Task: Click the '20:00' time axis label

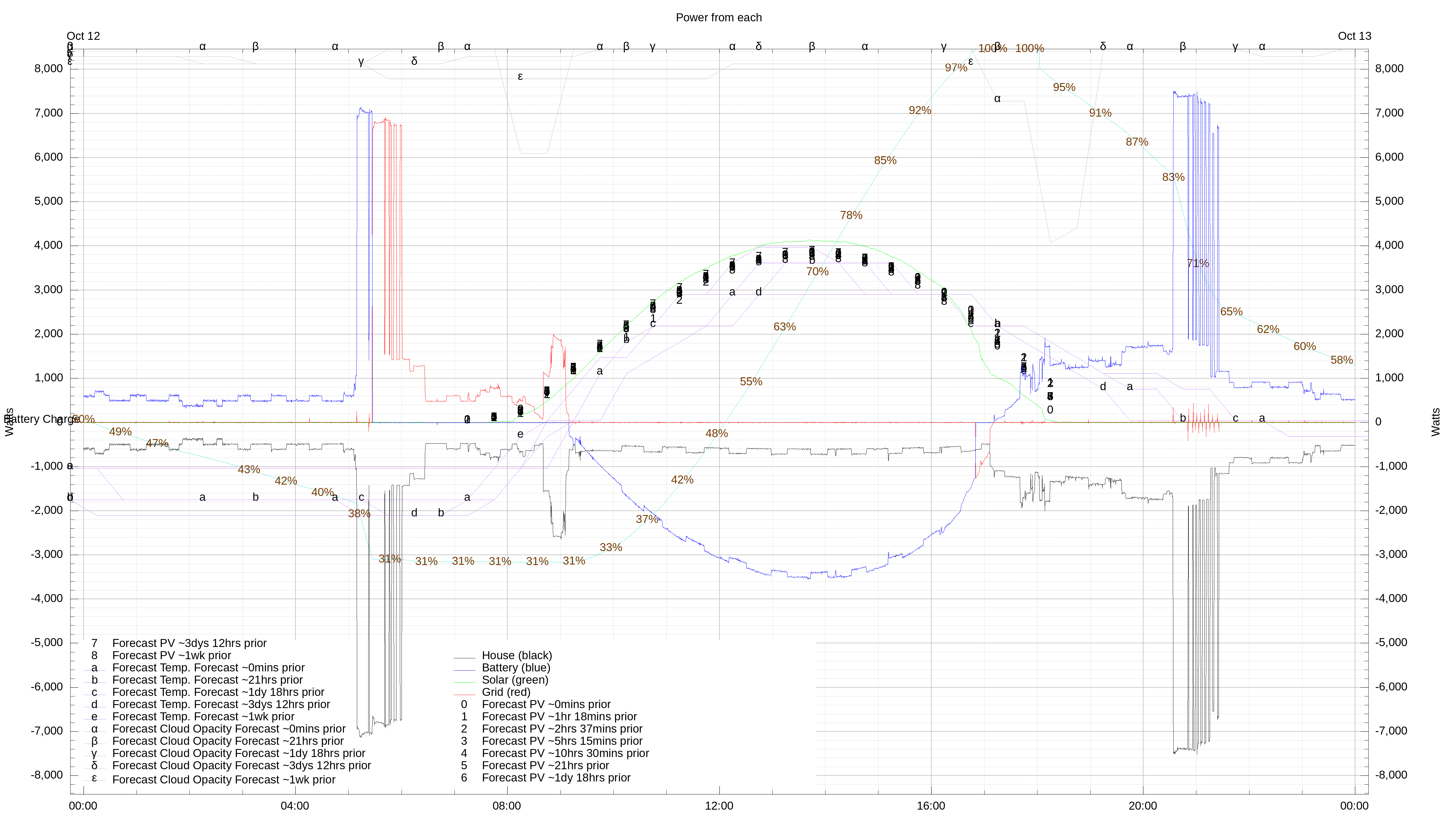Action: click(1143, 806)
